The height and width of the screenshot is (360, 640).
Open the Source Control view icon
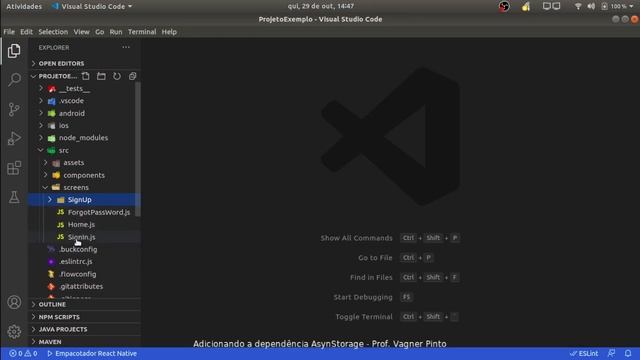point(14,109)
